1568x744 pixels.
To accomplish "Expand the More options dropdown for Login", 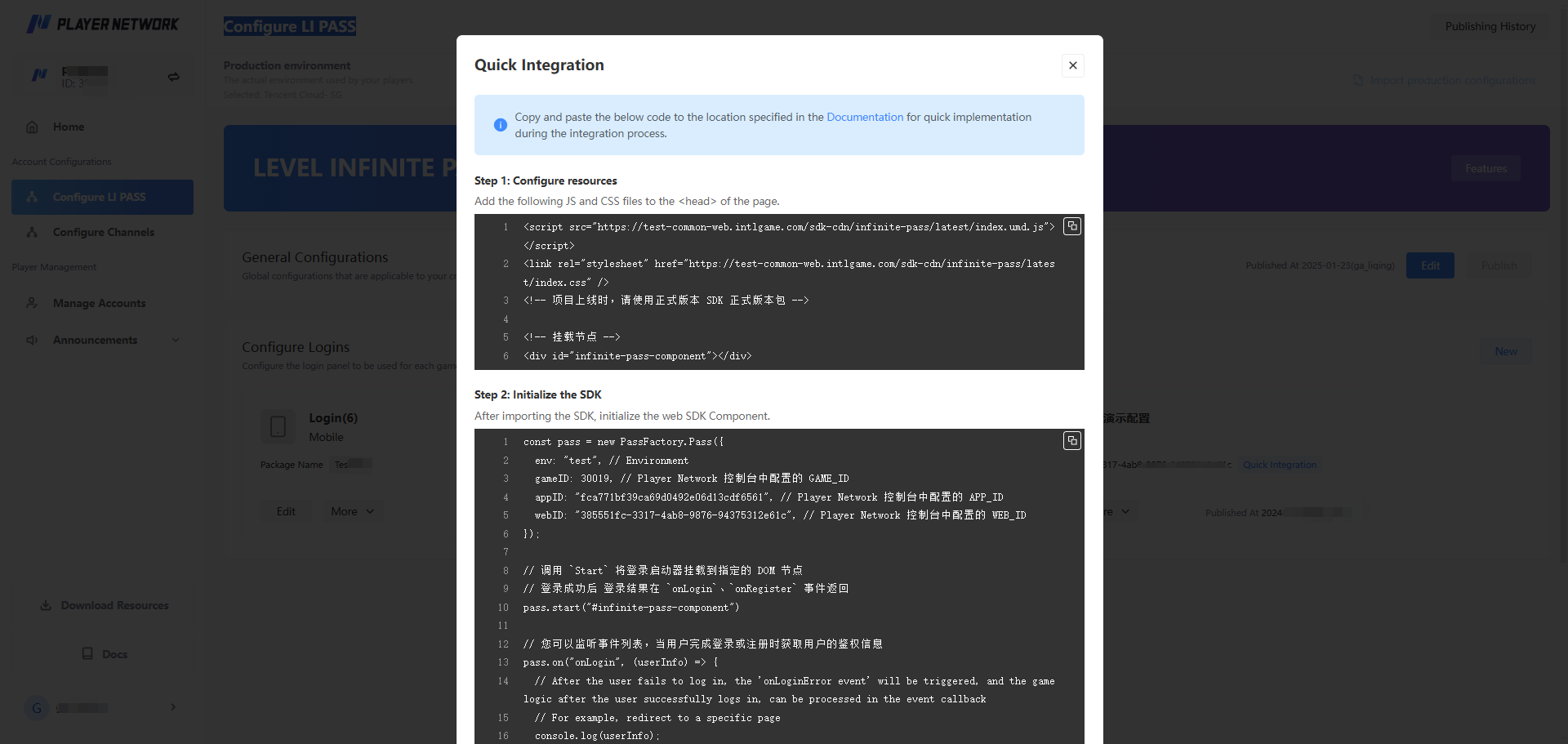I will 352,510.
